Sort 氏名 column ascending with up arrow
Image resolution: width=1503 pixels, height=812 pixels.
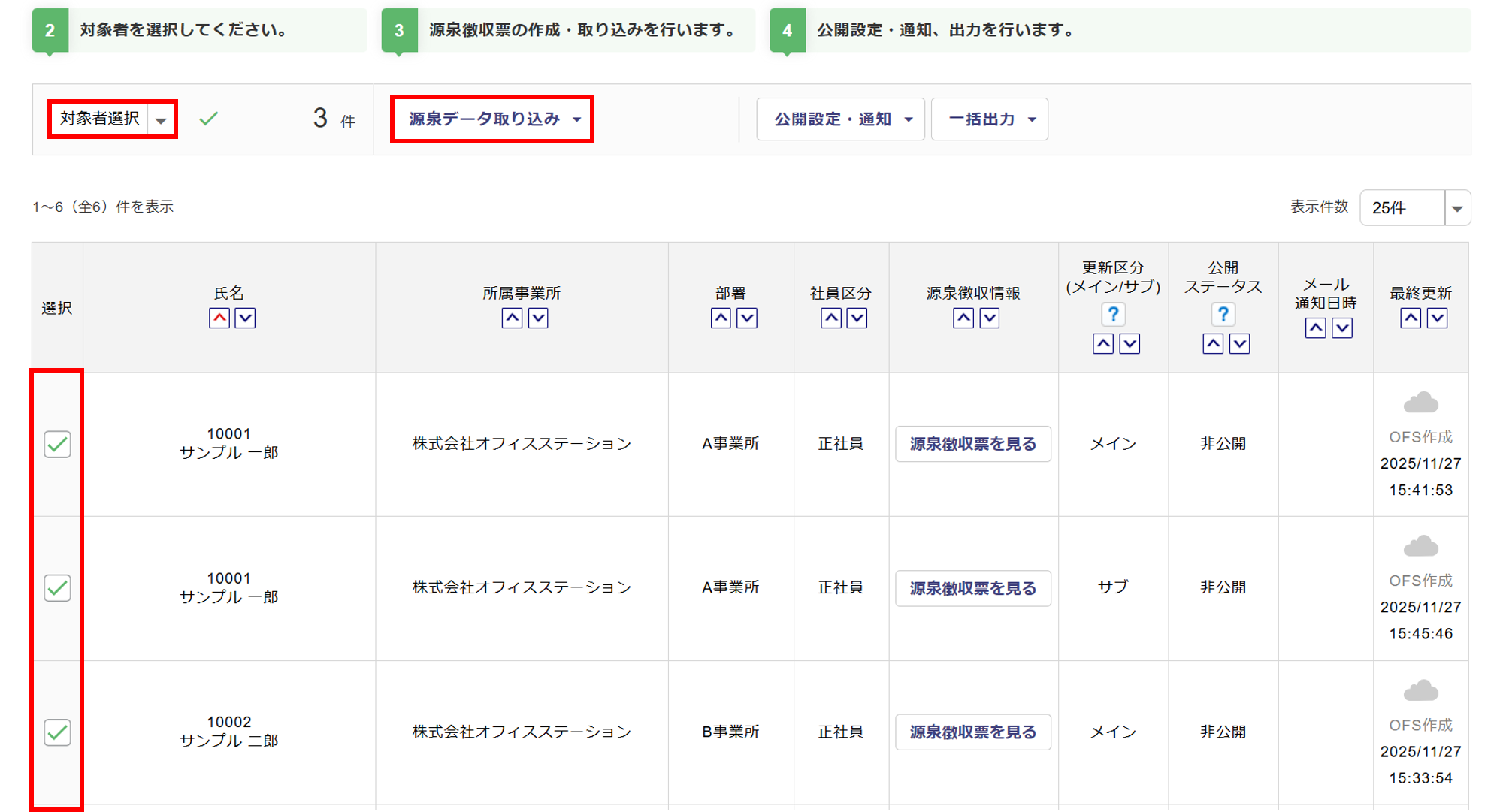pos(219,318)
